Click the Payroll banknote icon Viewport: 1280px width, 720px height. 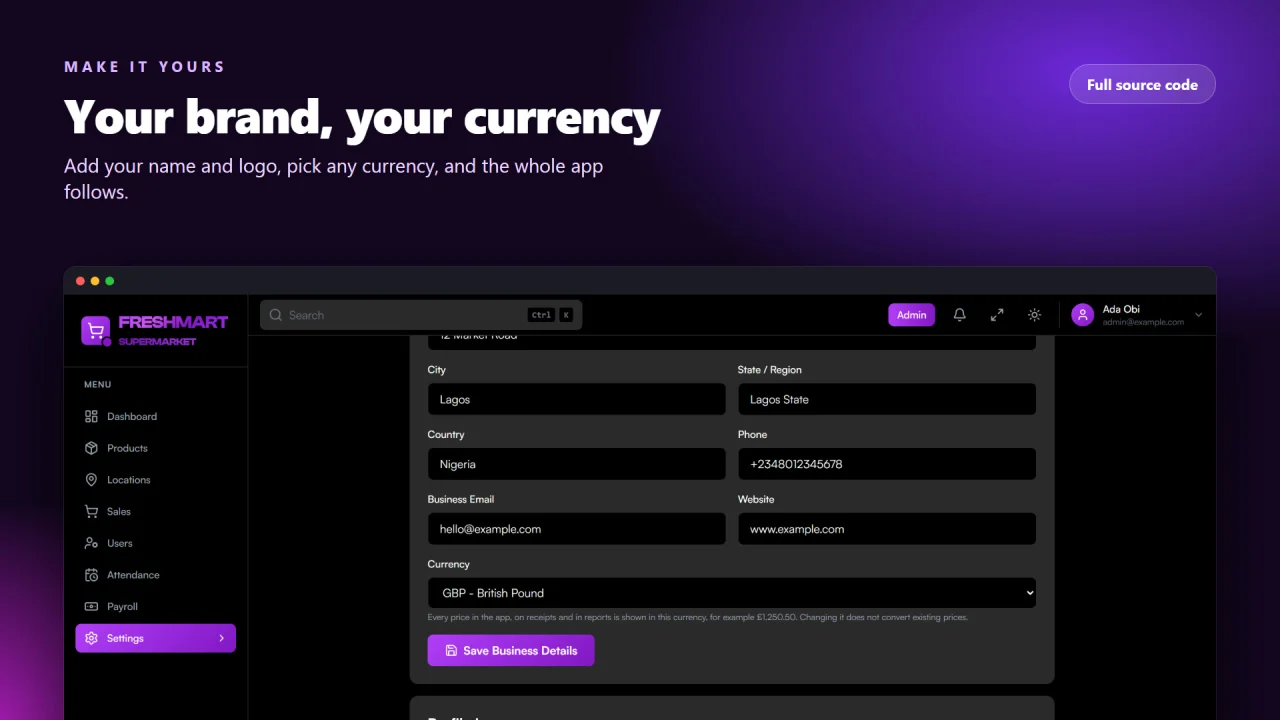(x=91, y=607)
